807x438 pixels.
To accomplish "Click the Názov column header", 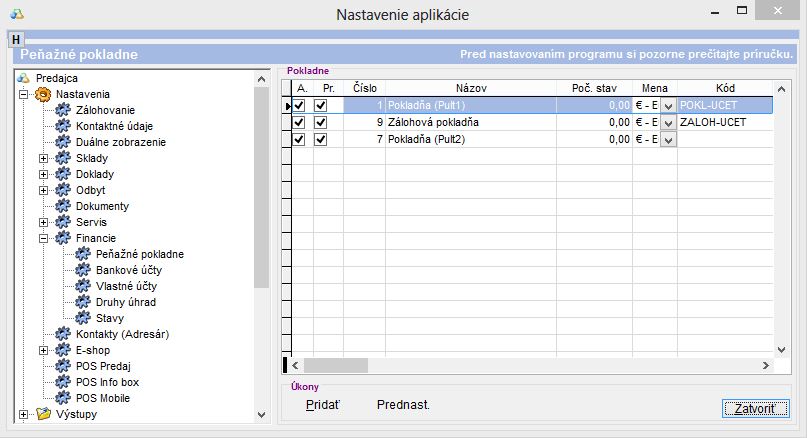I will tap(469, 88).
